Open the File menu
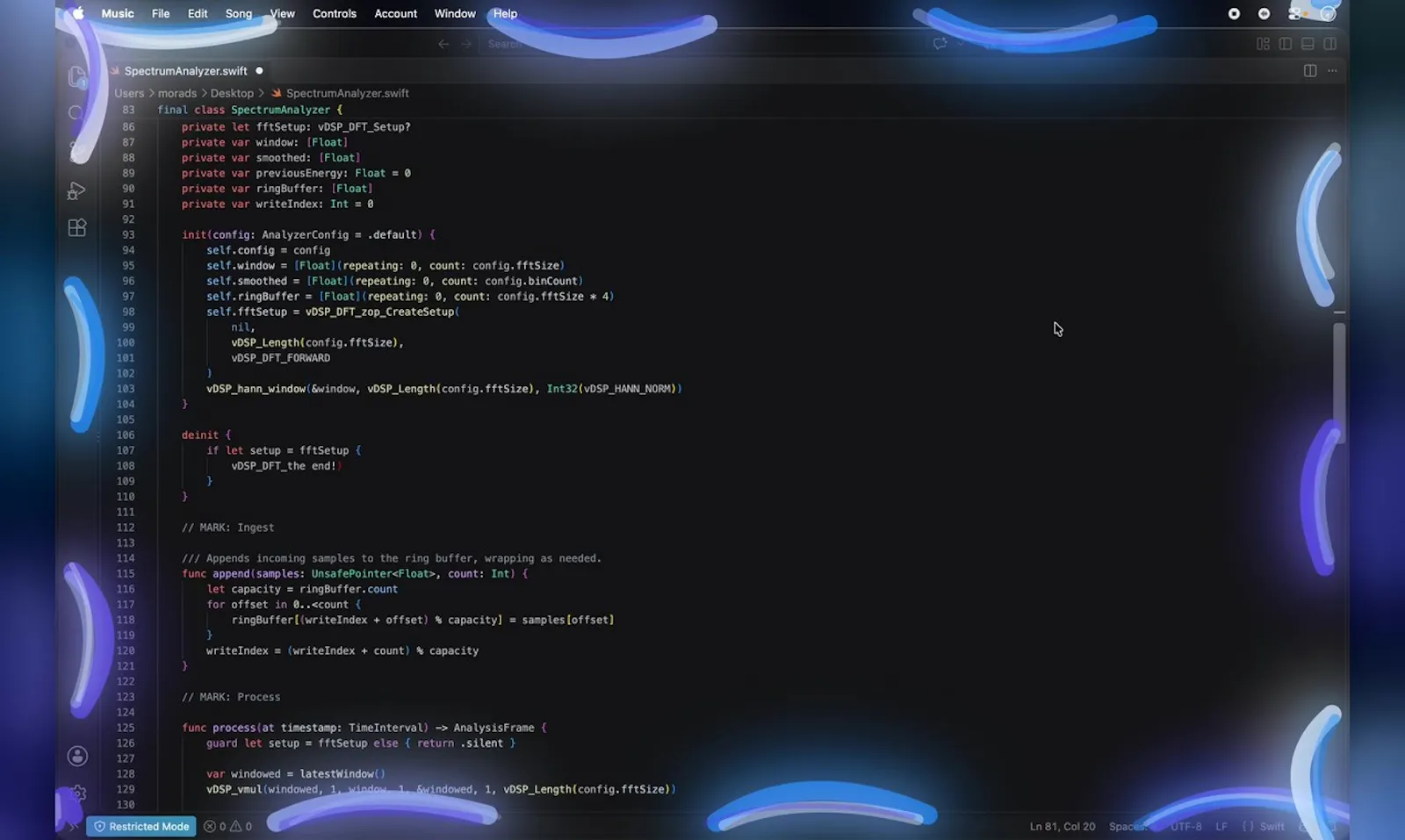Viewport: 1405px width, 840px height. click(161, 13)
